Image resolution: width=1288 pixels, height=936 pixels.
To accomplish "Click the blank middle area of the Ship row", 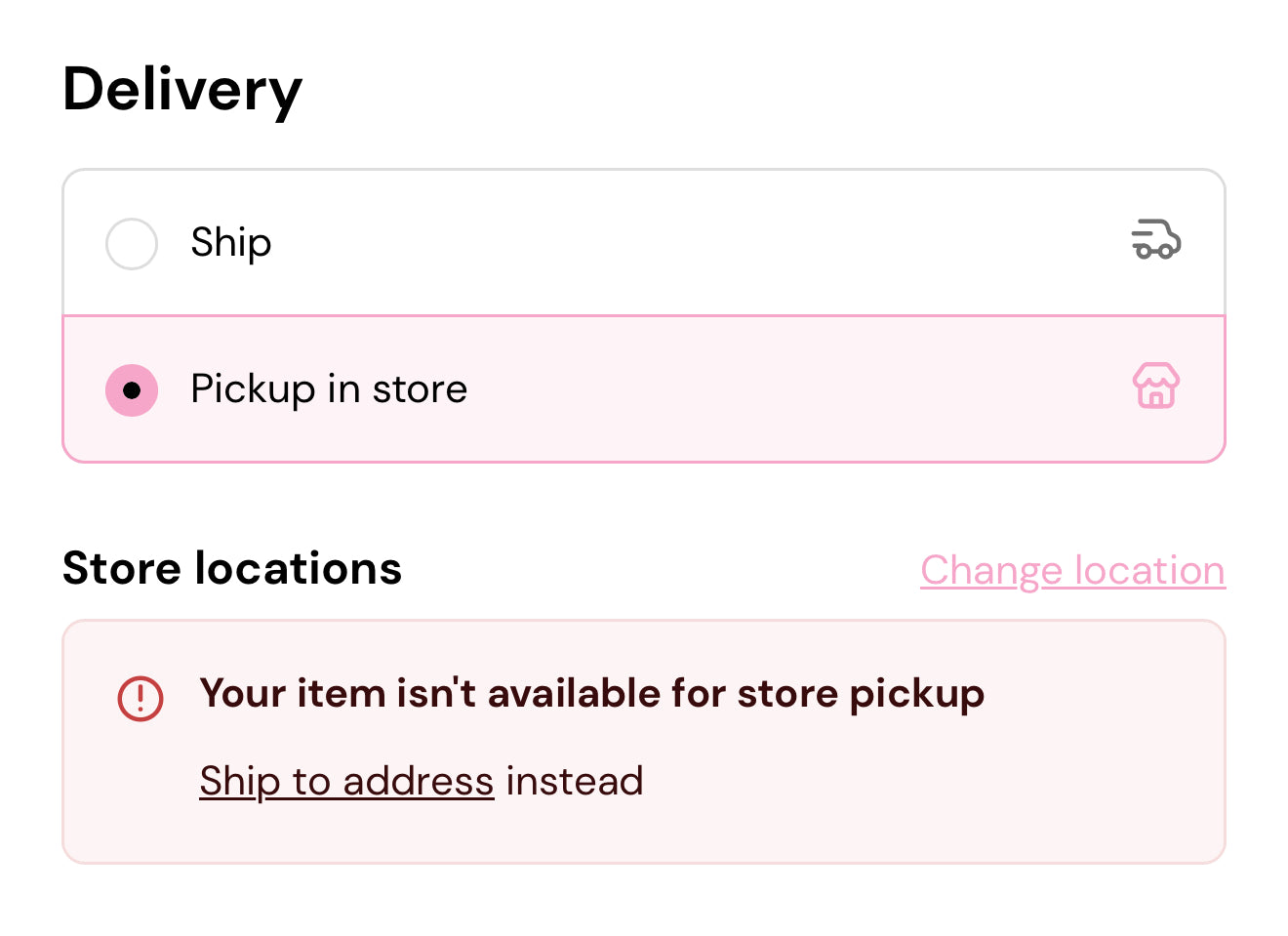I will 683,243.
